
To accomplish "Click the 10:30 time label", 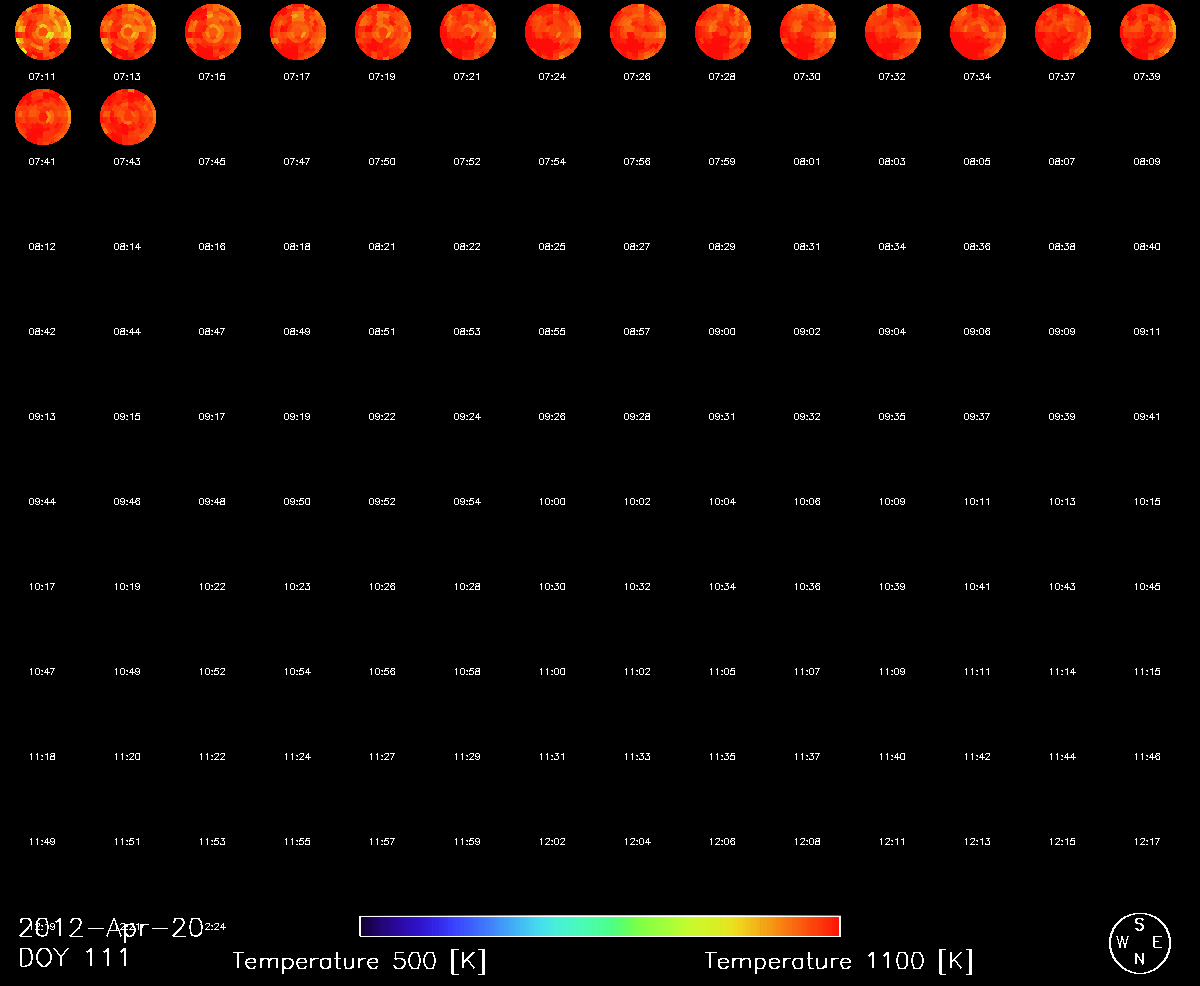I will coord(552,586).
